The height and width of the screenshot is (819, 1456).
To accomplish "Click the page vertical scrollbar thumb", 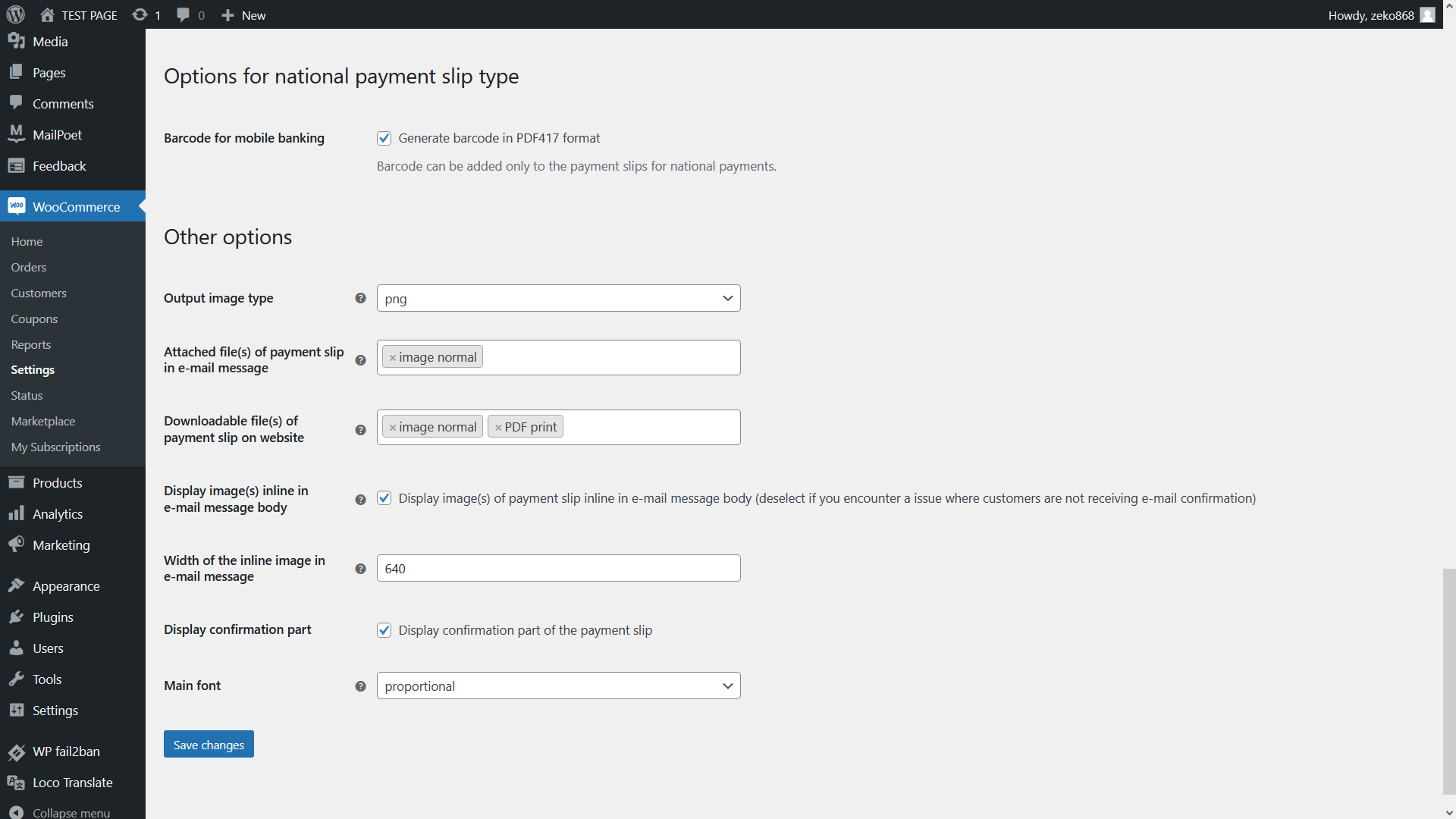I will 1449,681.
